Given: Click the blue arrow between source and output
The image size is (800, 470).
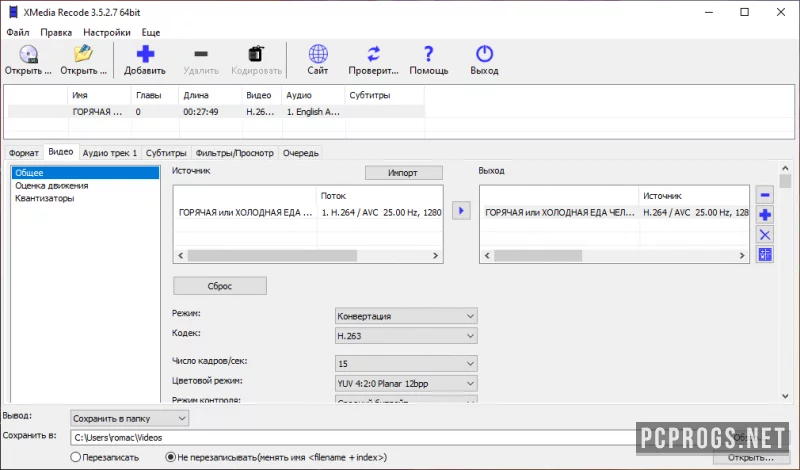Looking at the screenshot, I should pyautogui.click(x=461, y=211).
